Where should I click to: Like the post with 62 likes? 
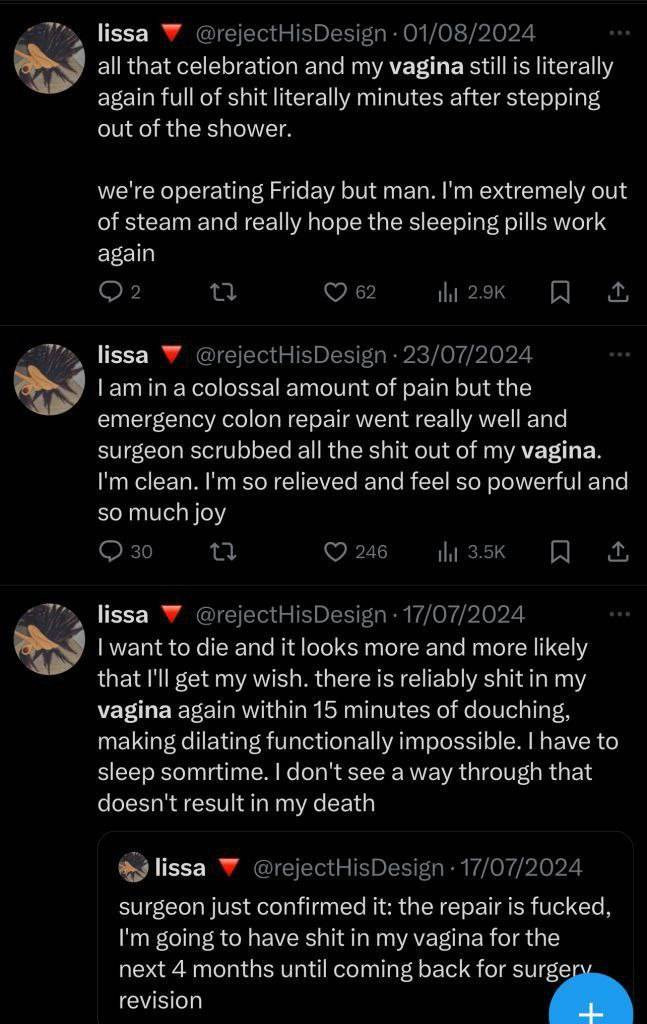(336, 292)
